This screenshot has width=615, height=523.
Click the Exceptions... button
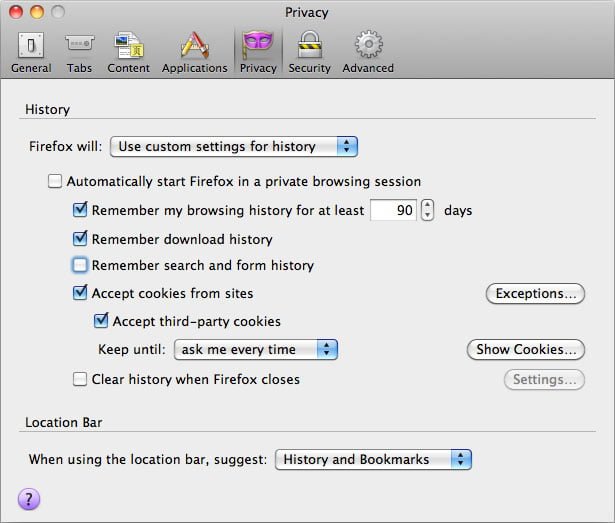535,294
